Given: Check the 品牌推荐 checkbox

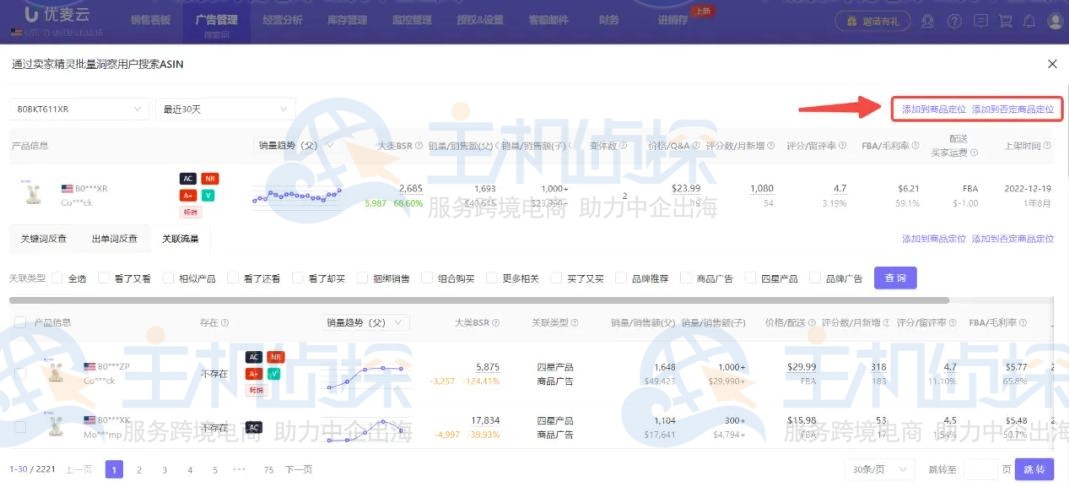Looking at the screenshot, I should [620, 278].
